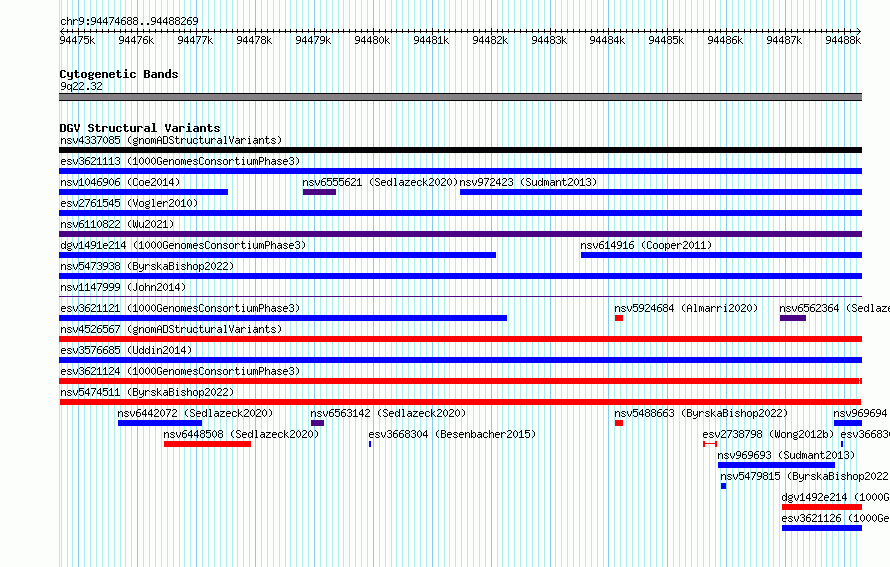Image resolution: width=890 pixels, height=567 pixels.
Task: Click the nsv4337085 gnomAD variant label
Action: [171, 140]
